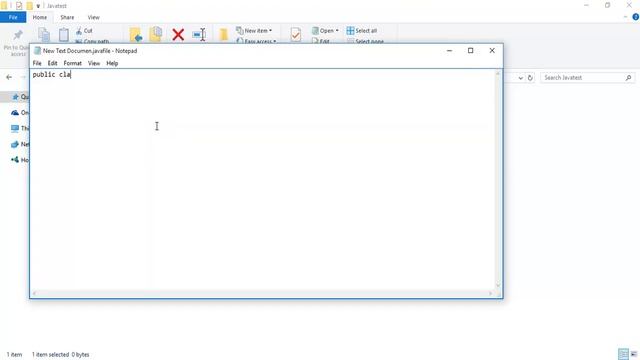
Task: Click the Explorer refresh icon
Action: tap(530, 78)
